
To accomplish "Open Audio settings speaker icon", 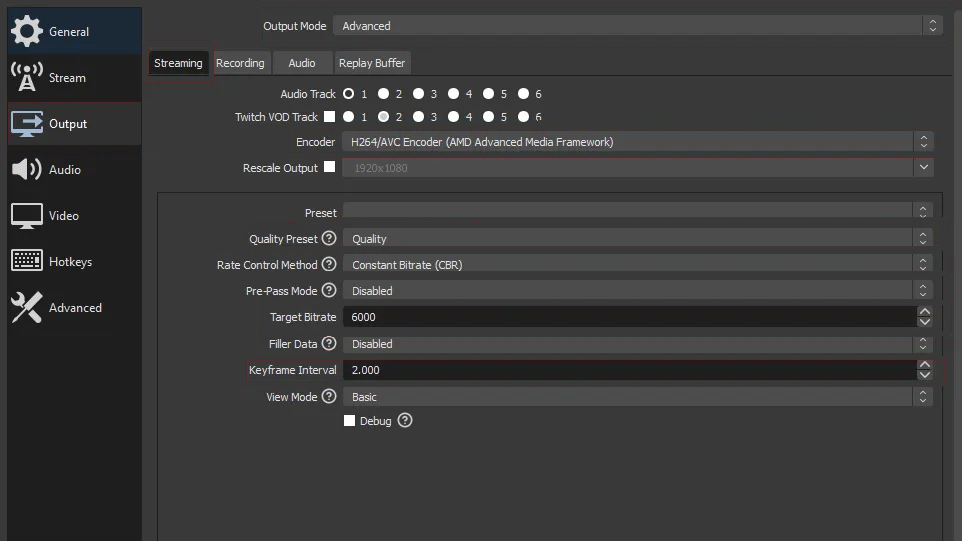I will point(26,169).
